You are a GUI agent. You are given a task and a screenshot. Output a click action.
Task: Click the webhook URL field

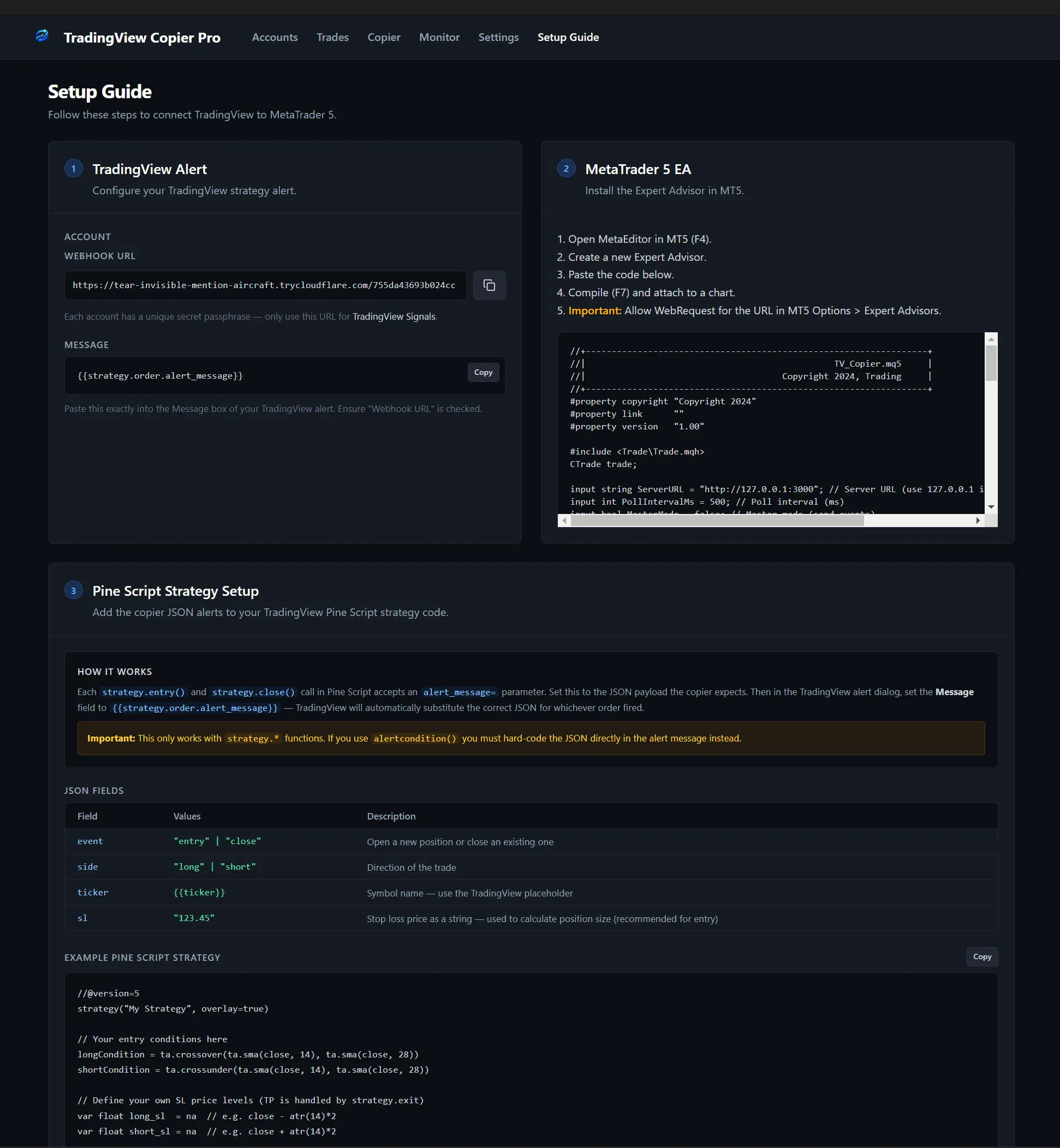tap(265, 285)
